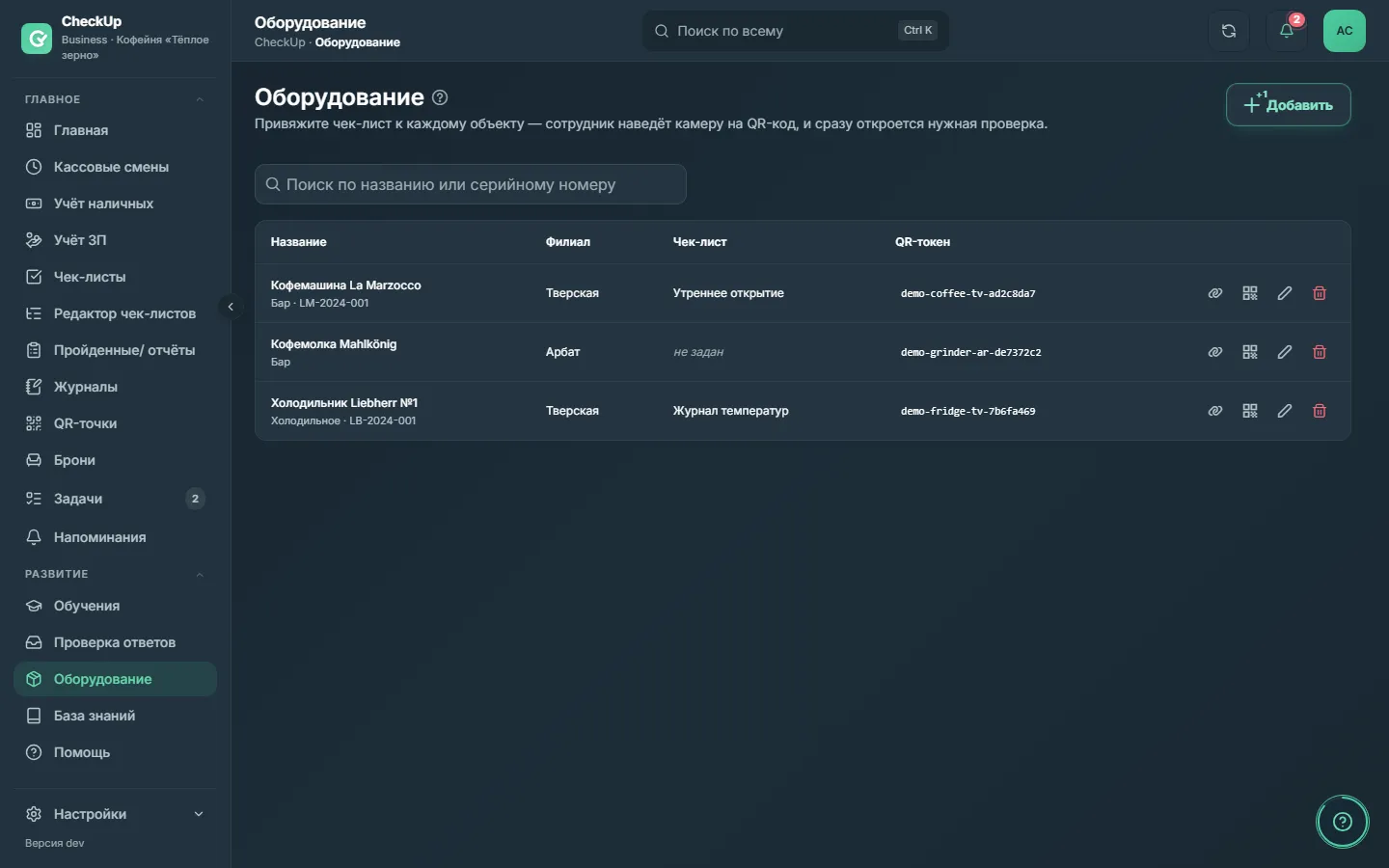
Task: Open Задачи with 2 pending
Action: tap(116, 499)
